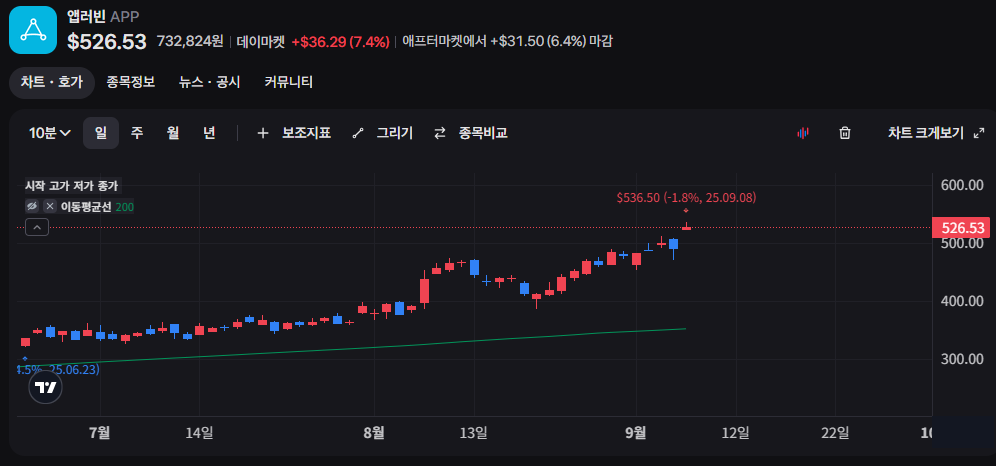Click the swap arrows icon beside 종목비교
996x466 pixels.
click(x=440, y=133)
